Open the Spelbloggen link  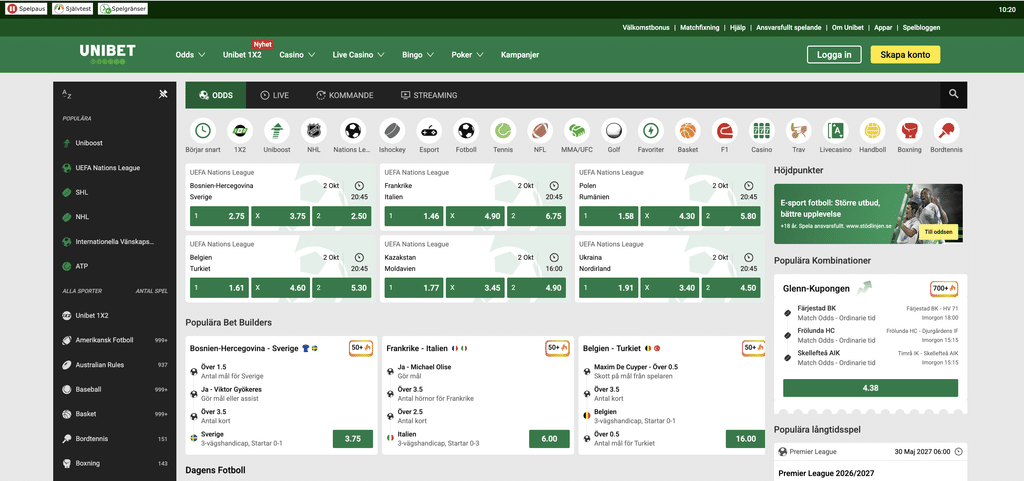pos(921,27)
